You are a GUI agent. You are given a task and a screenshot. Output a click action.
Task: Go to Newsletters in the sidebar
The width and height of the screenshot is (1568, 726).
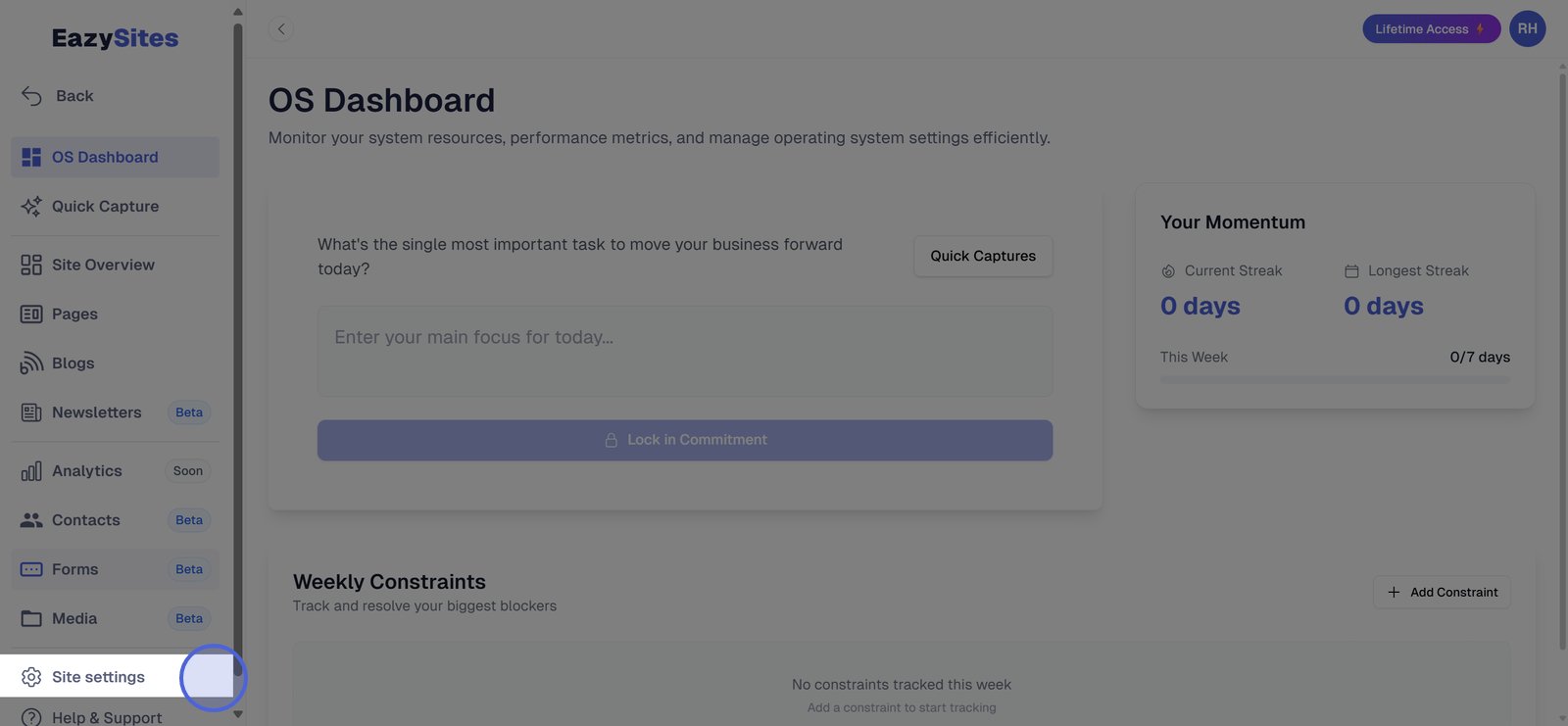(x=96, y=412)
